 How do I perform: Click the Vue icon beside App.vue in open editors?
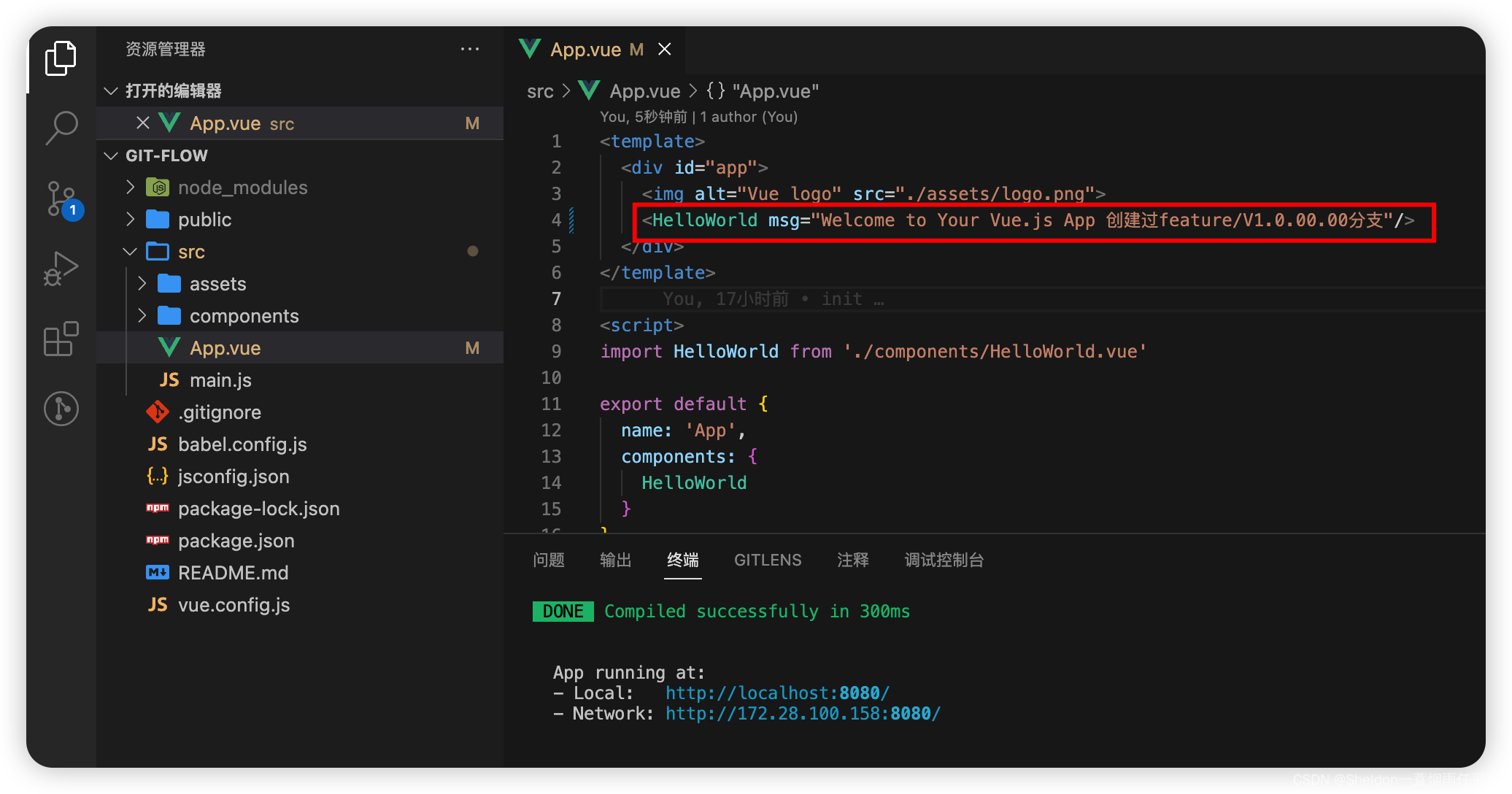169,123
